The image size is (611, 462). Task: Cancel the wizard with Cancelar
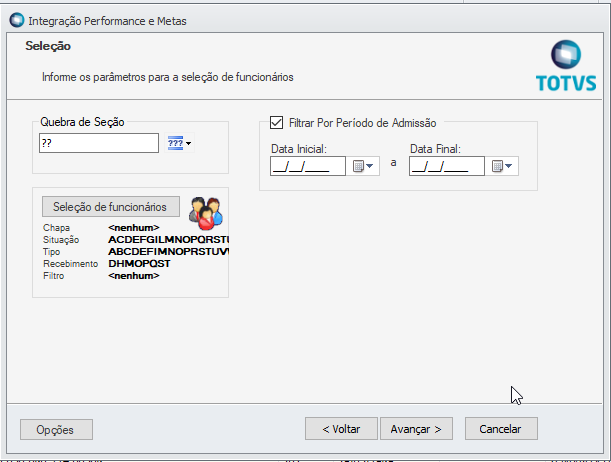[500, 428]
